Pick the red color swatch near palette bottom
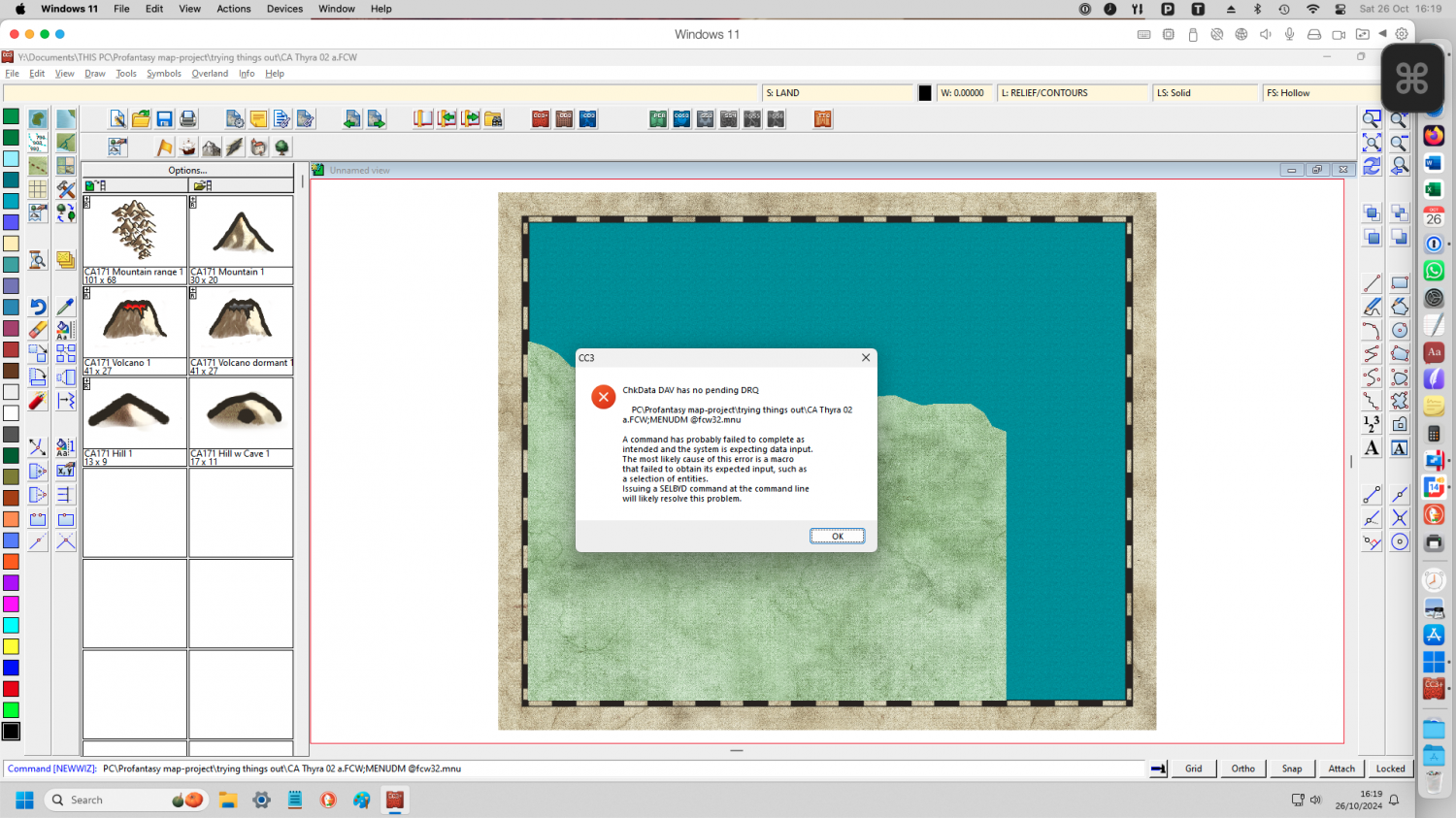The image size is (1456, 818). click(x=11, y=689)
